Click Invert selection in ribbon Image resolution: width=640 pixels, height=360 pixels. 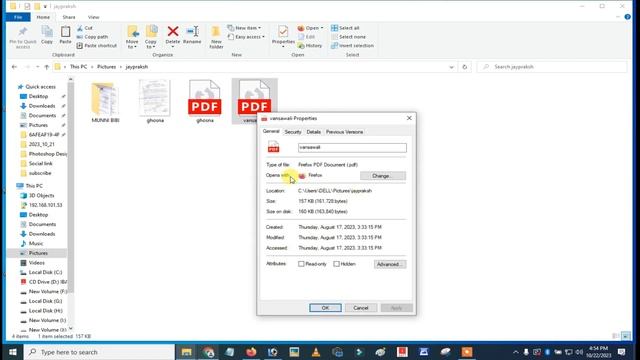pyautogui.click(x=352, y=46)
